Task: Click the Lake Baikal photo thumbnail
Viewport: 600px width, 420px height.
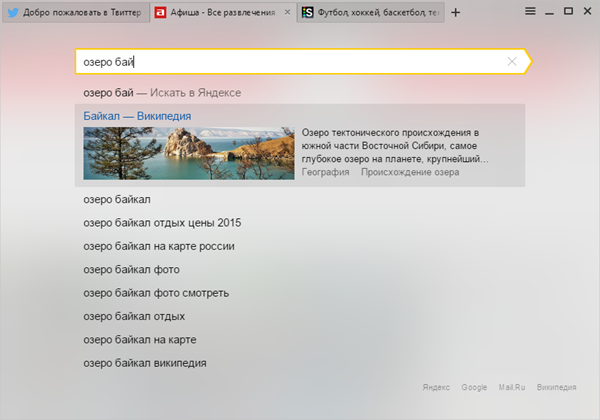Action: point(189,153)
